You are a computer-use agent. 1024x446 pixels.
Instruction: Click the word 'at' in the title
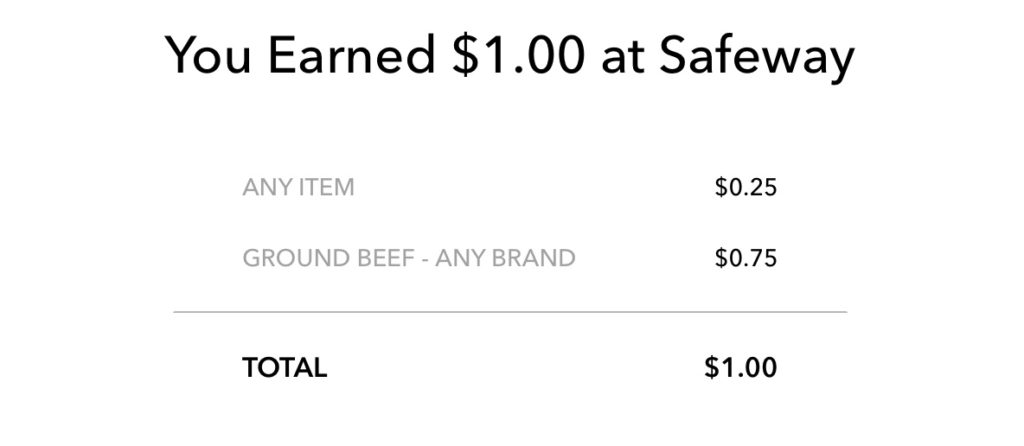tap(622, 57)
